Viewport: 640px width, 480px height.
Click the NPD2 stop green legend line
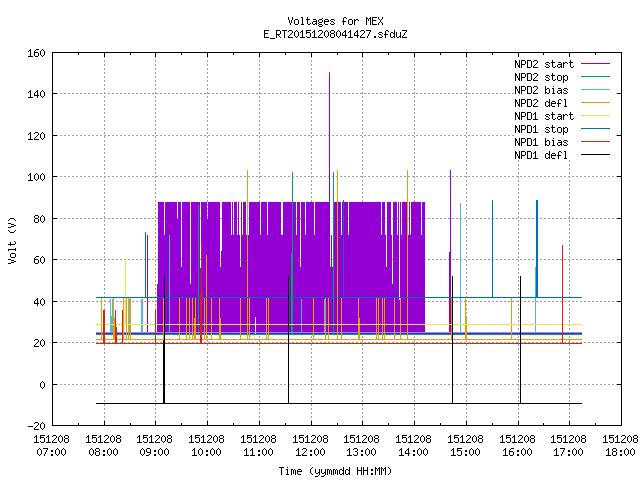coord(595,77)
